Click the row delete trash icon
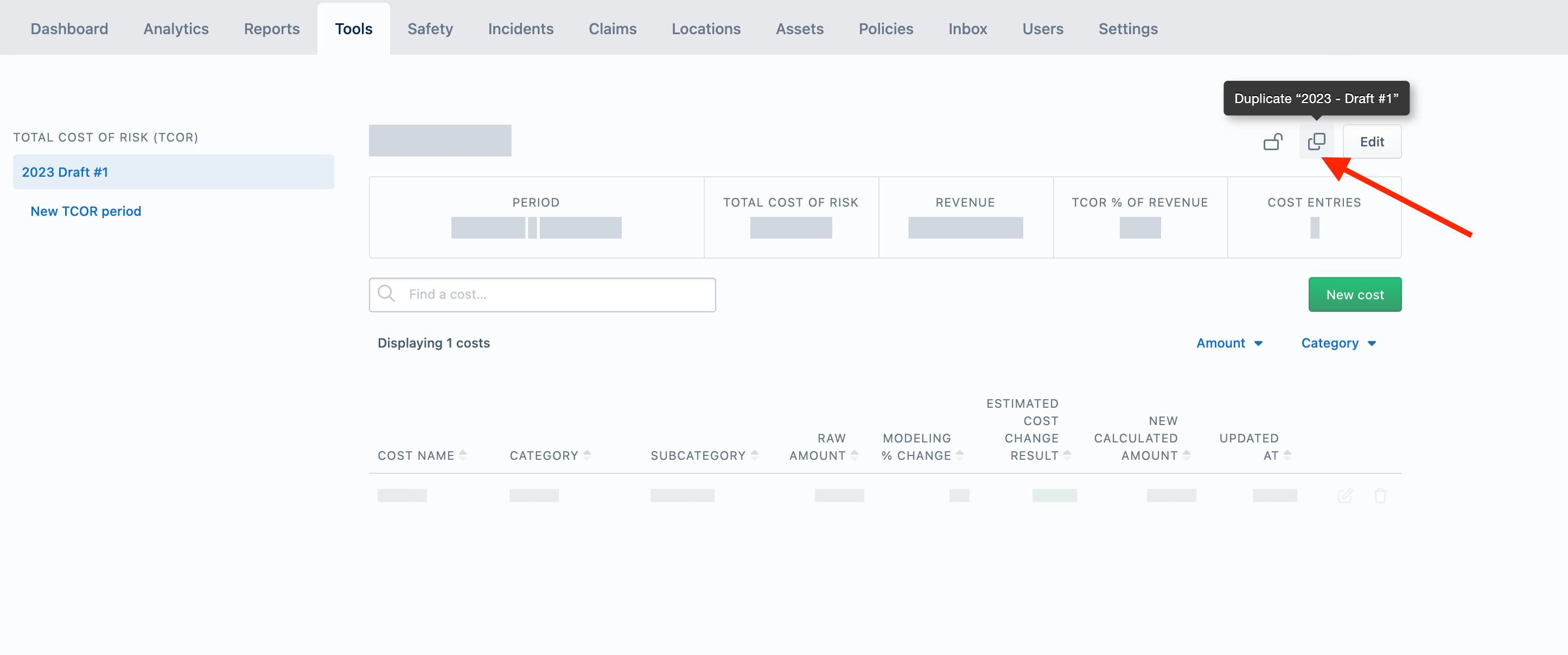 [x=1380, y=496]
